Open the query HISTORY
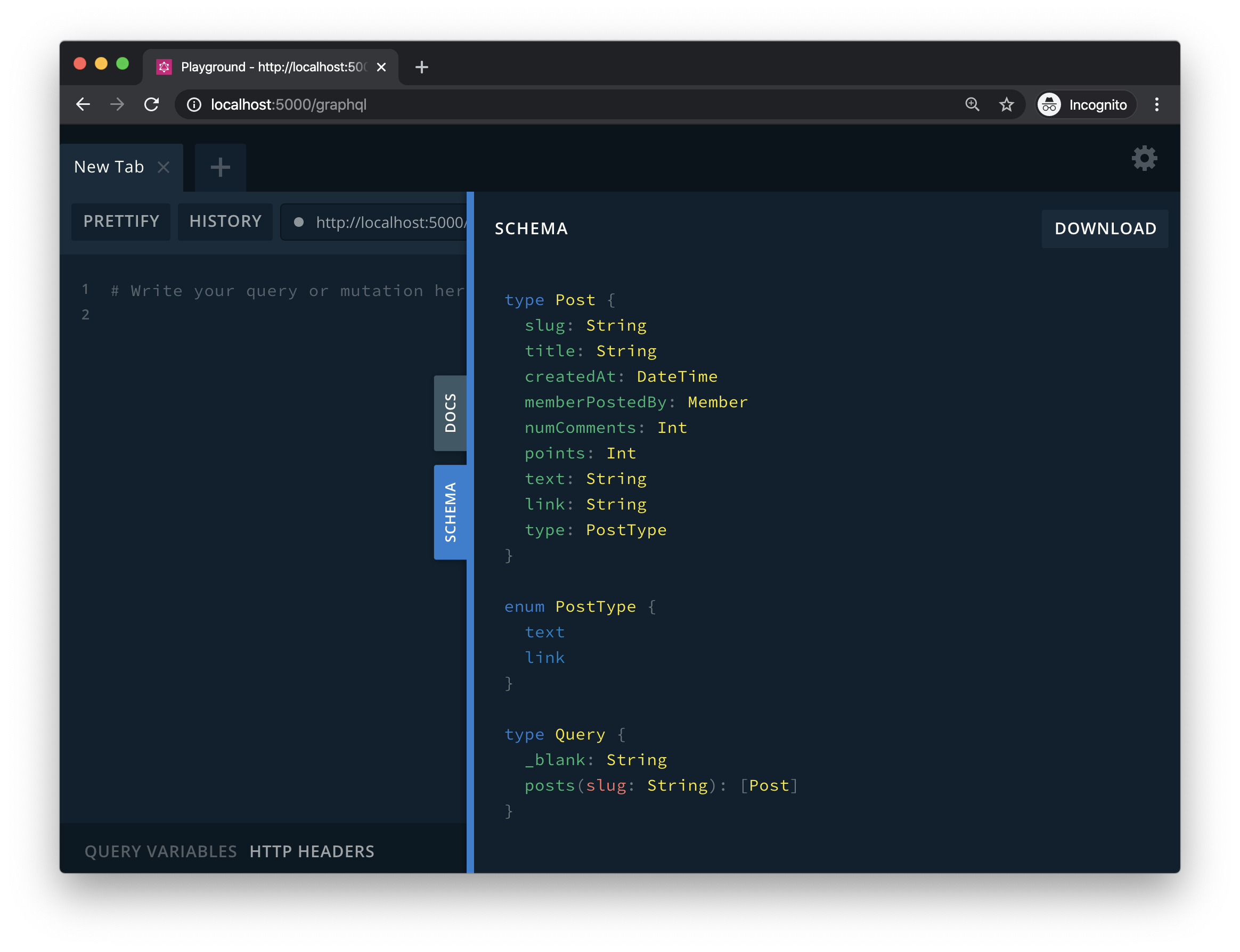 (225, 221)
